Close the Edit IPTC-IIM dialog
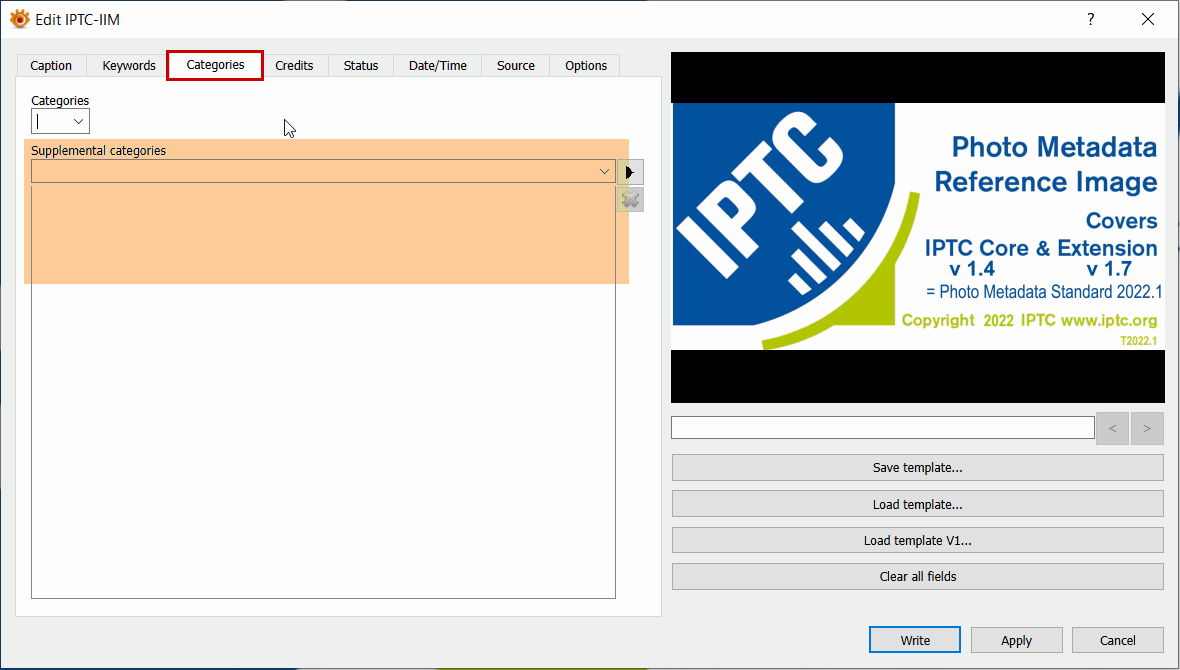1180x670 pixels. [x=1148, y=20]
